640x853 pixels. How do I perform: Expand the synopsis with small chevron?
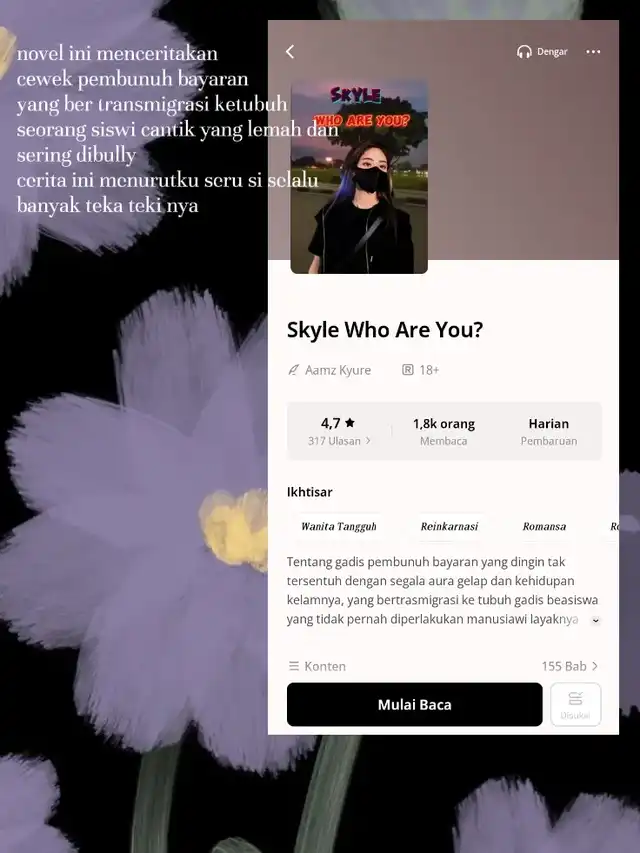[x=596, y=620]
